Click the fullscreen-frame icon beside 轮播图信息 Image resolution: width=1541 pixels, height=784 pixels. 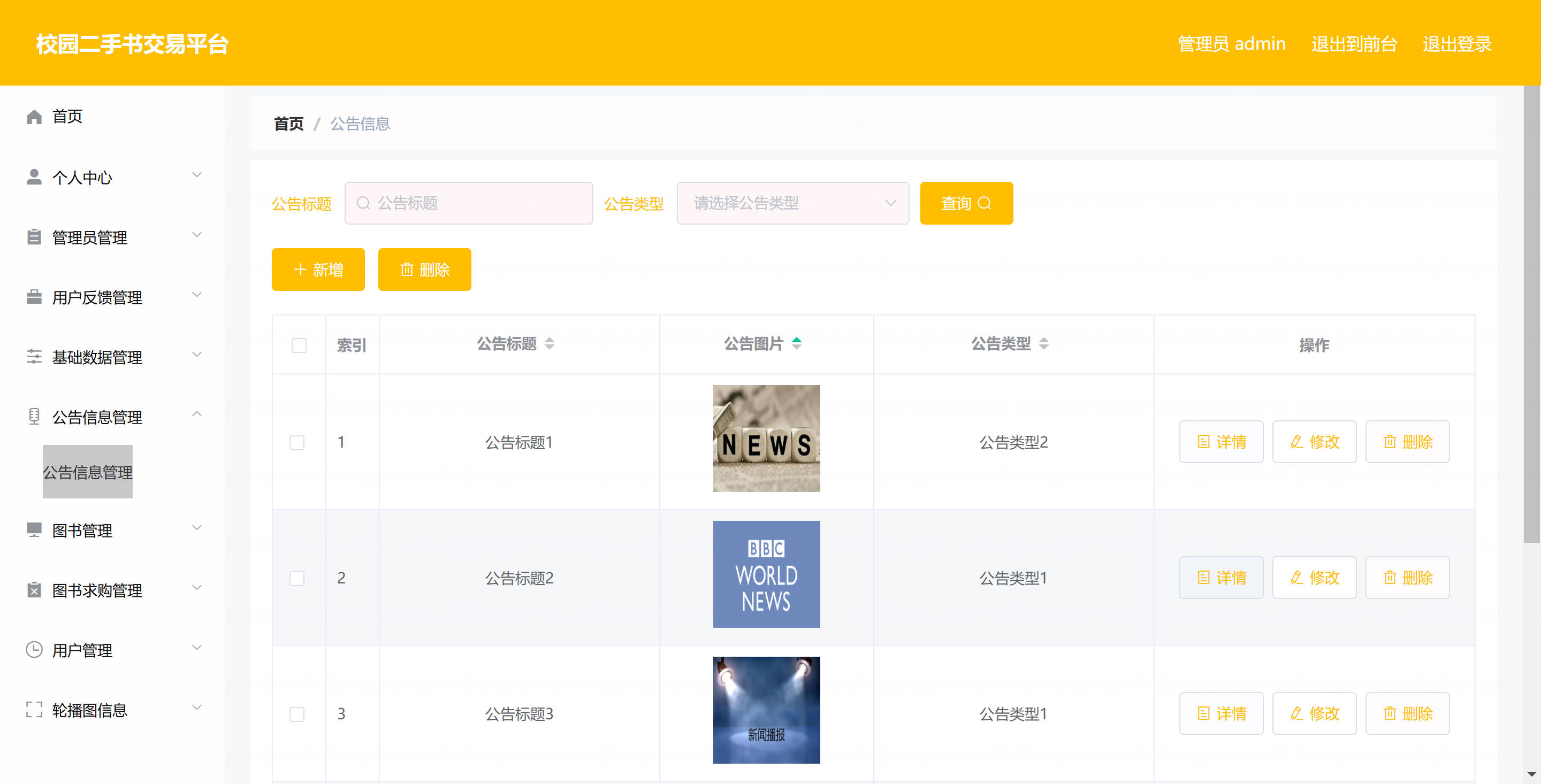pos(34,710)
